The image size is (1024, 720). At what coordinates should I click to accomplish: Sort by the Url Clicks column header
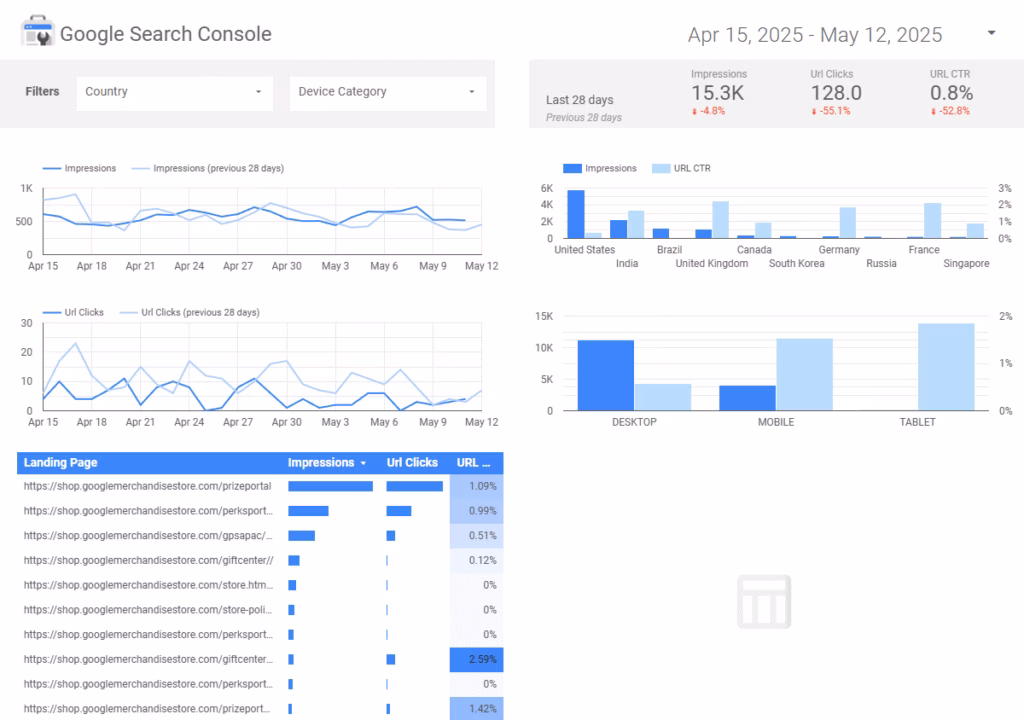[412, 463]
